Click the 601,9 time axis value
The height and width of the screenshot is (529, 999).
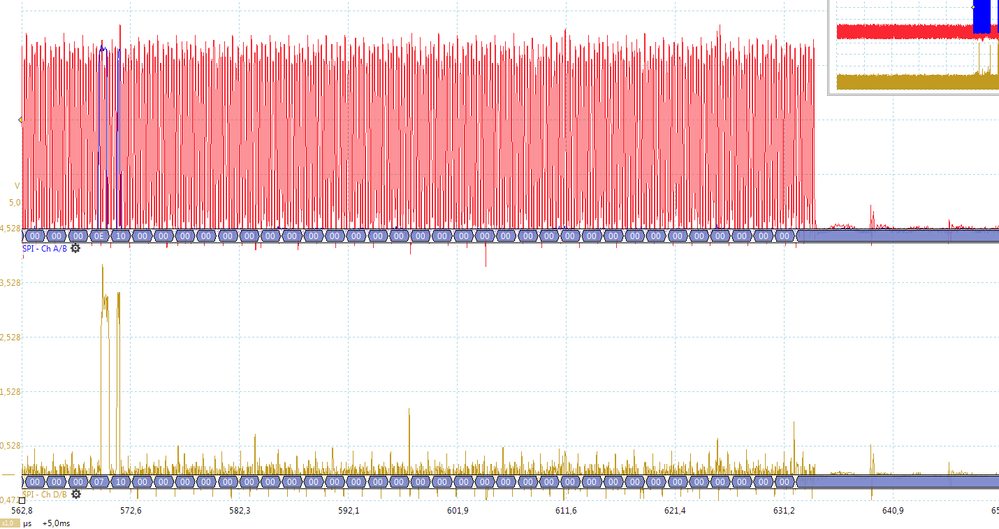click(457, 511)
